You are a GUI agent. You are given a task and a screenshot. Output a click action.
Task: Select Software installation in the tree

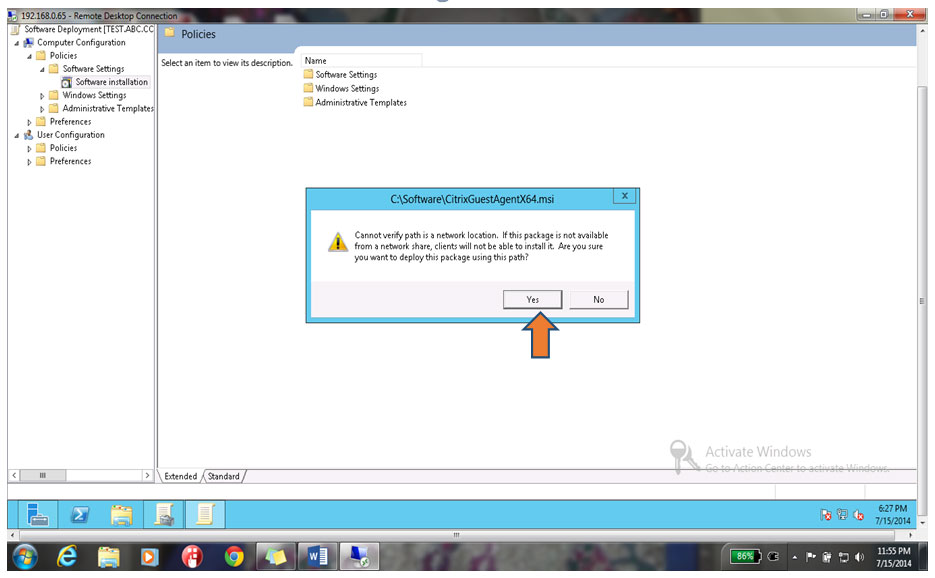[111, 82]
